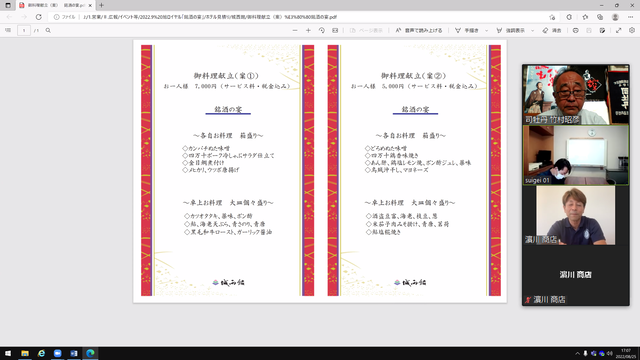Zoom in the PDF
Viewport: 640px width, 360px height.
[308, 30]
